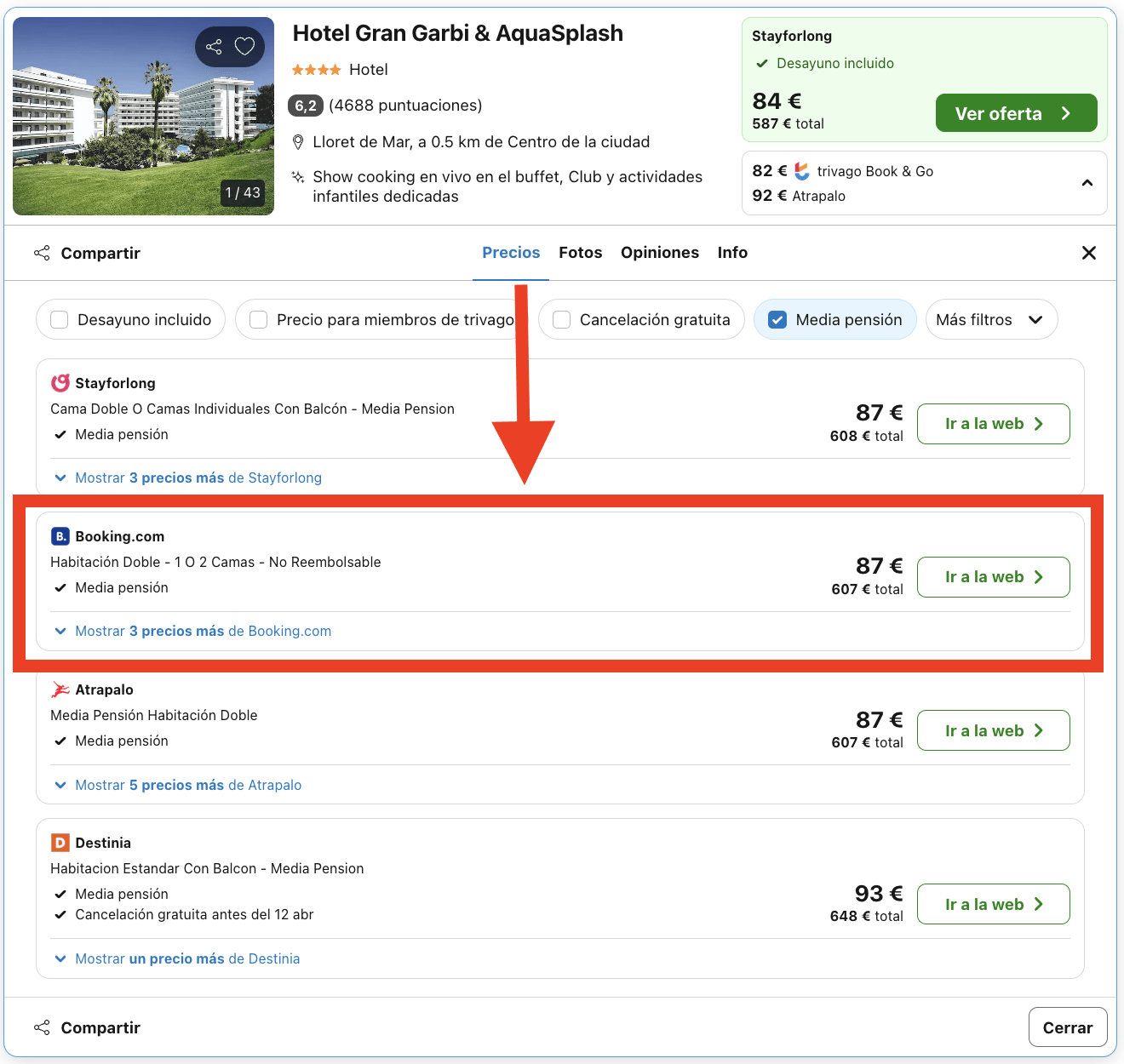Click the Destinia logo icon
This screenshot has width=1124, height=1064.
point(60,843)
